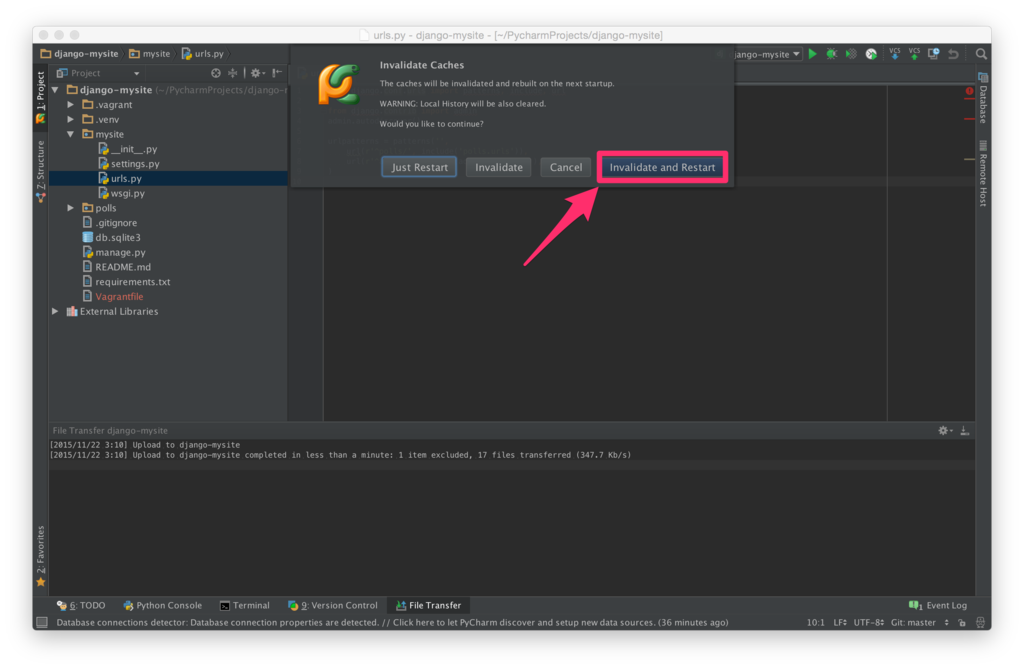
Task: Collapse the mysite folder in the tree
Action: point(71,135)
